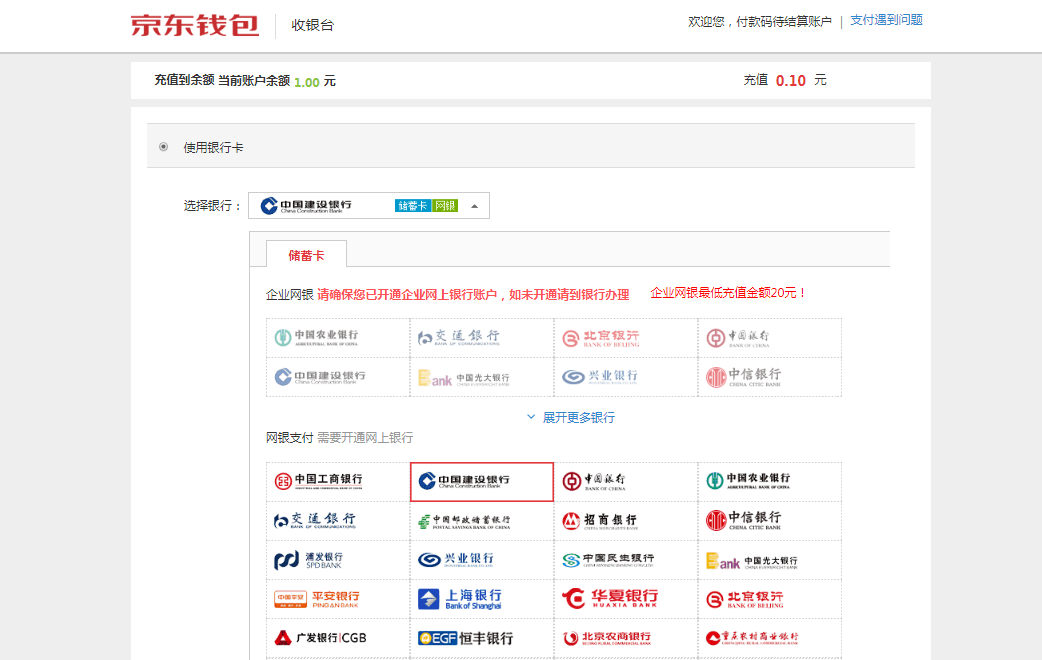Viewport: 1042px width, 660px height.
Task: Select 中国工商银行 under 网银支付
Action: click(338, 481)
